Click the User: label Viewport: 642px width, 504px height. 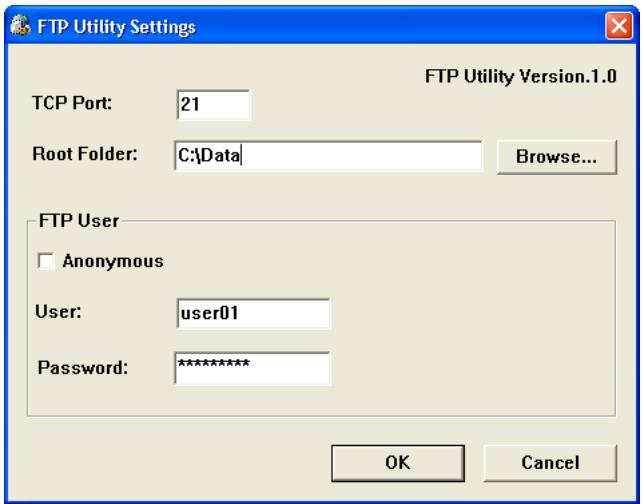click(58, 312)
